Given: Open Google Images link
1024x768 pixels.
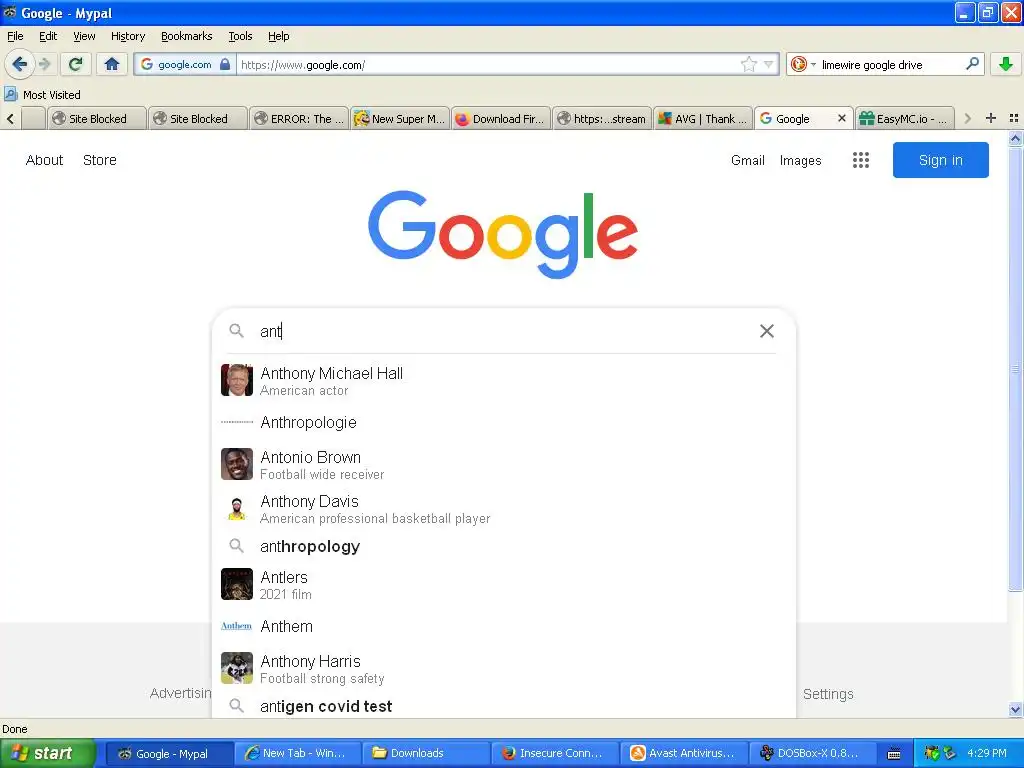Looking at the screenshot, I should (x=800, y=160).
